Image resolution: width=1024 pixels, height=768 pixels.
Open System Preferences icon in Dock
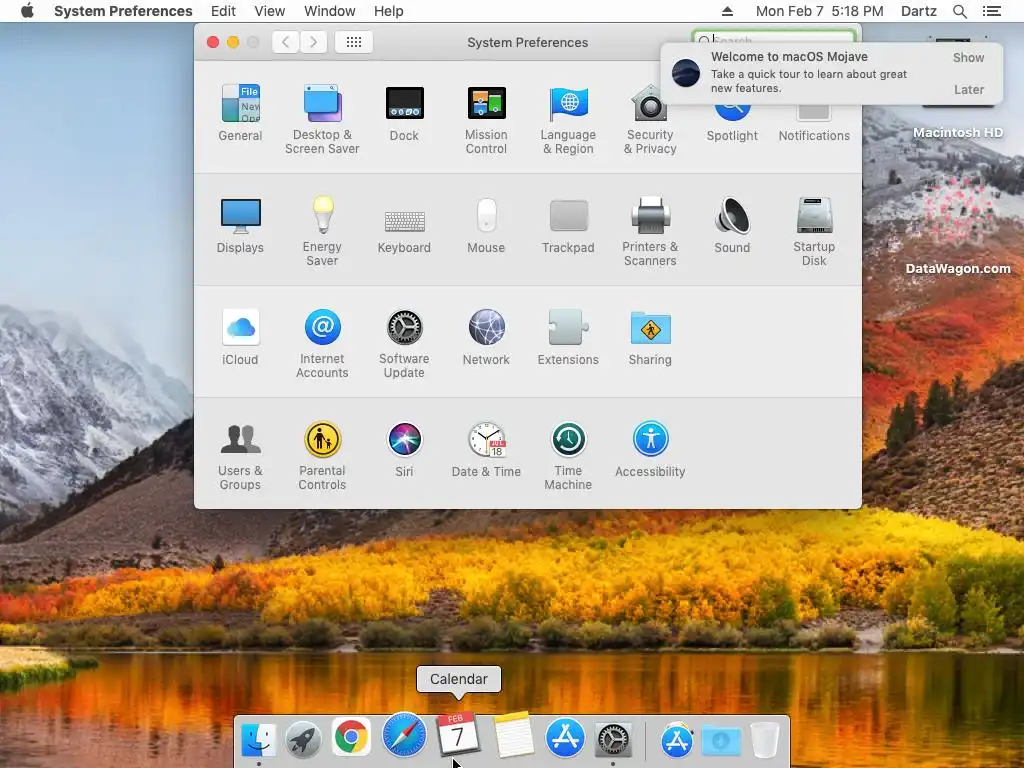(x=613, y=739)
